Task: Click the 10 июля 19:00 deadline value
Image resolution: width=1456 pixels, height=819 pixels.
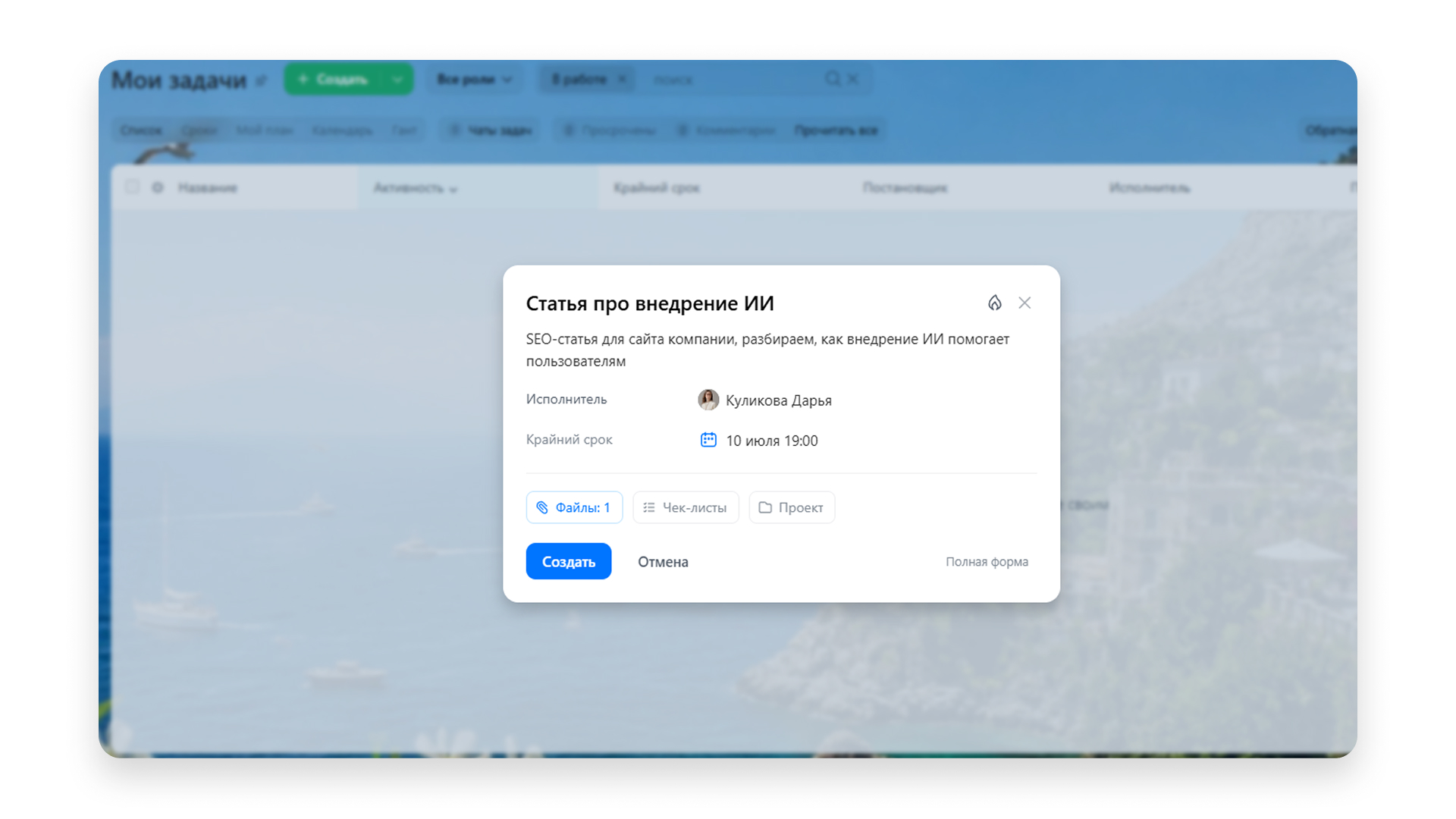Action: pyautogui.click(x=772, y=441)
